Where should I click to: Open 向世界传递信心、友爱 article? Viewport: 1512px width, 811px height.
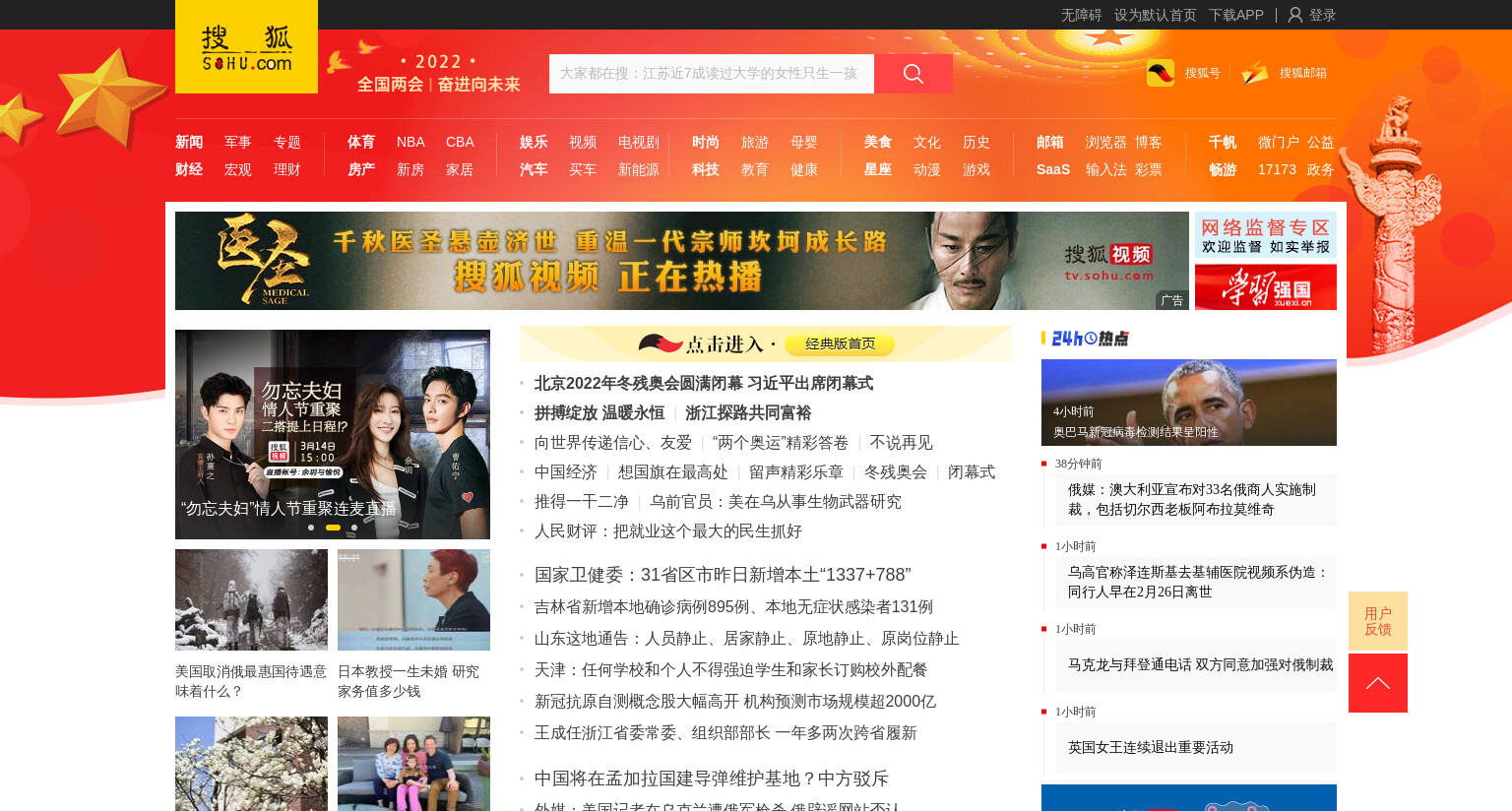(x=613, y=442)
